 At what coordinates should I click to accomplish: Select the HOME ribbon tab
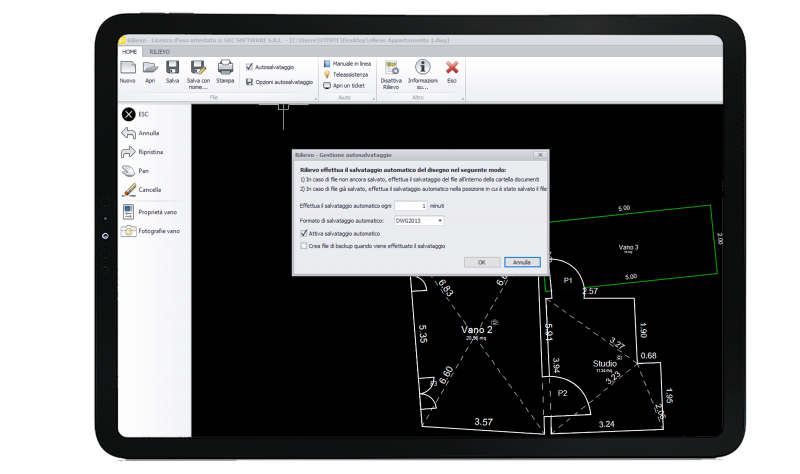[x=130, y=51]
